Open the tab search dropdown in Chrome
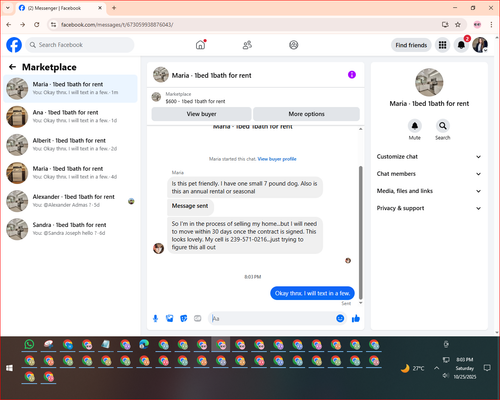 click(8, 8)
